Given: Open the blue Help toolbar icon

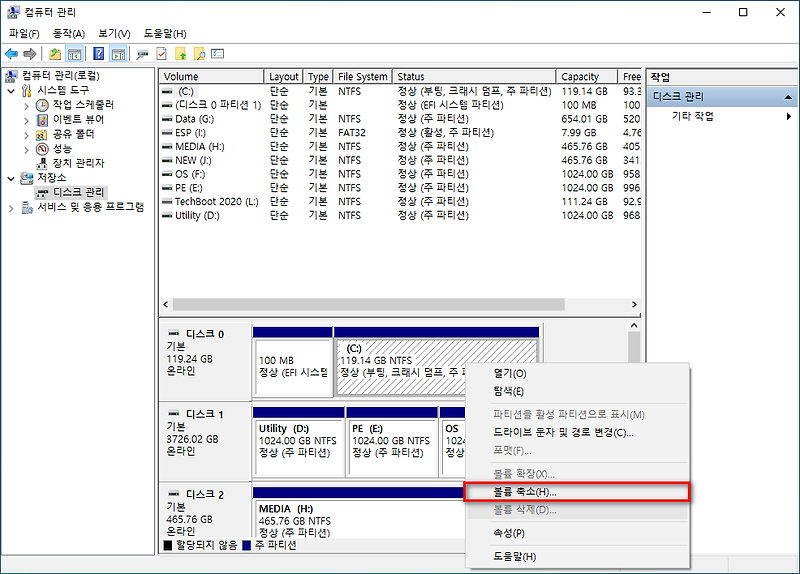Looking at the screenshot, I should pos(99,54).
